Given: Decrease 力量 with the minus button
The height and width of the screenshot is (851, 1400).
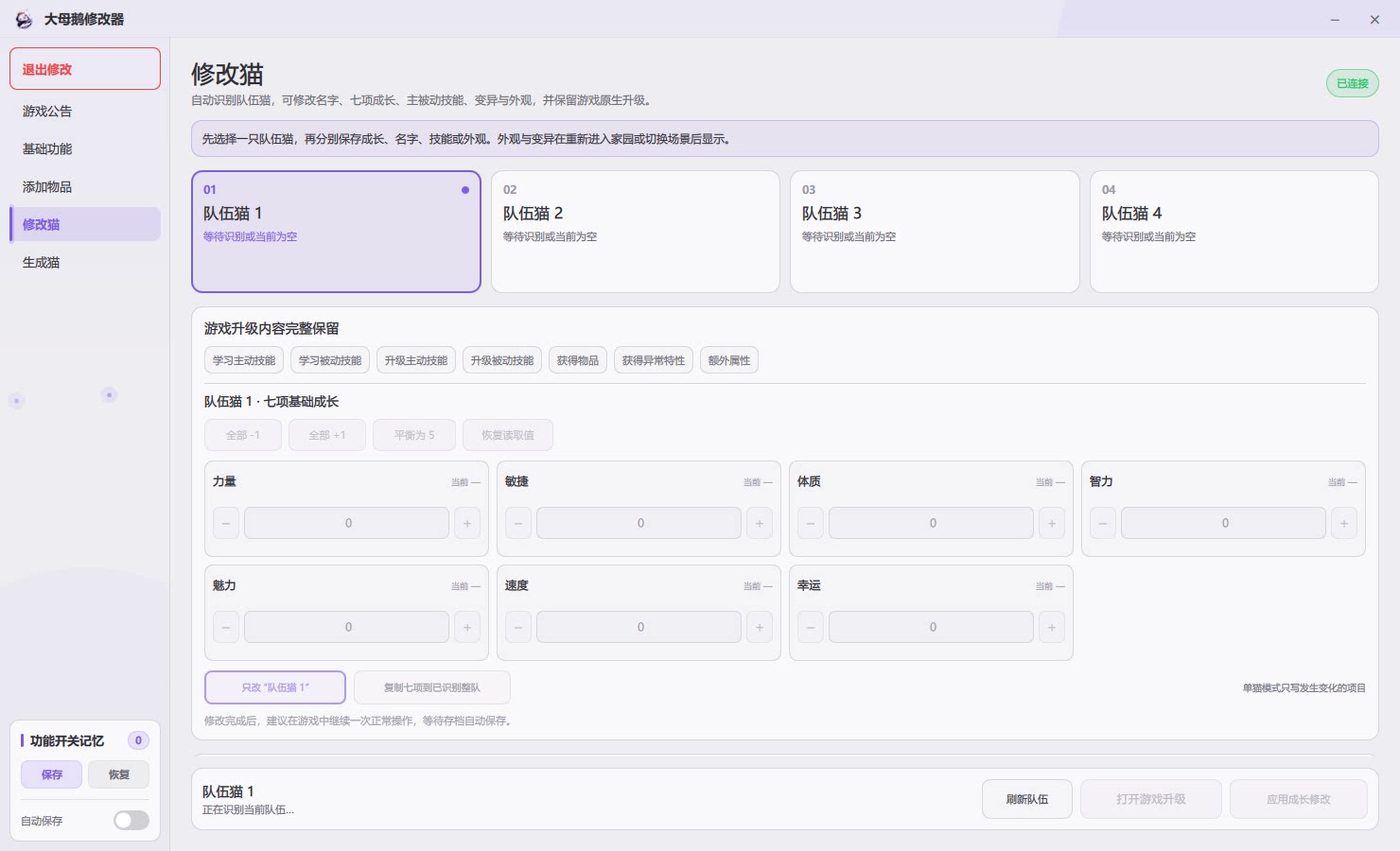Looking at the screenshot, I should [x=226, y=523].
